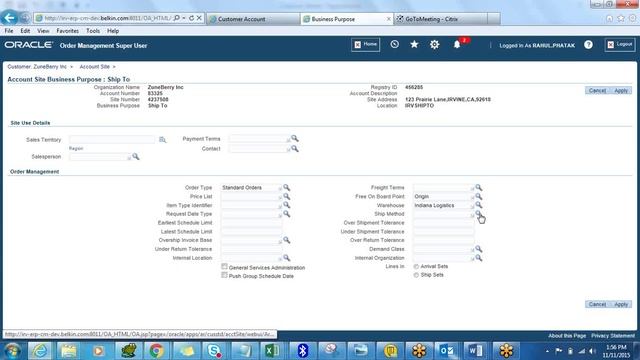Follow Customer: ZuneBerry Inc breadcrumb link
This screenshot has width=640, height=360.
click(x=37, y=67)
